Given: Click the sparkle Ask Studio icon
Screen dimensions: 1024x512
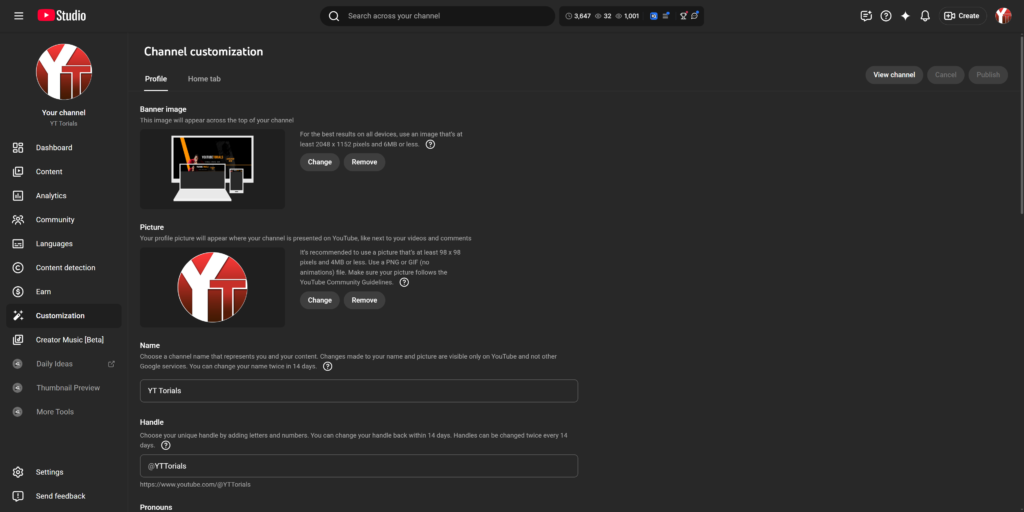Looking at the screenshot, I should (905, 16).
